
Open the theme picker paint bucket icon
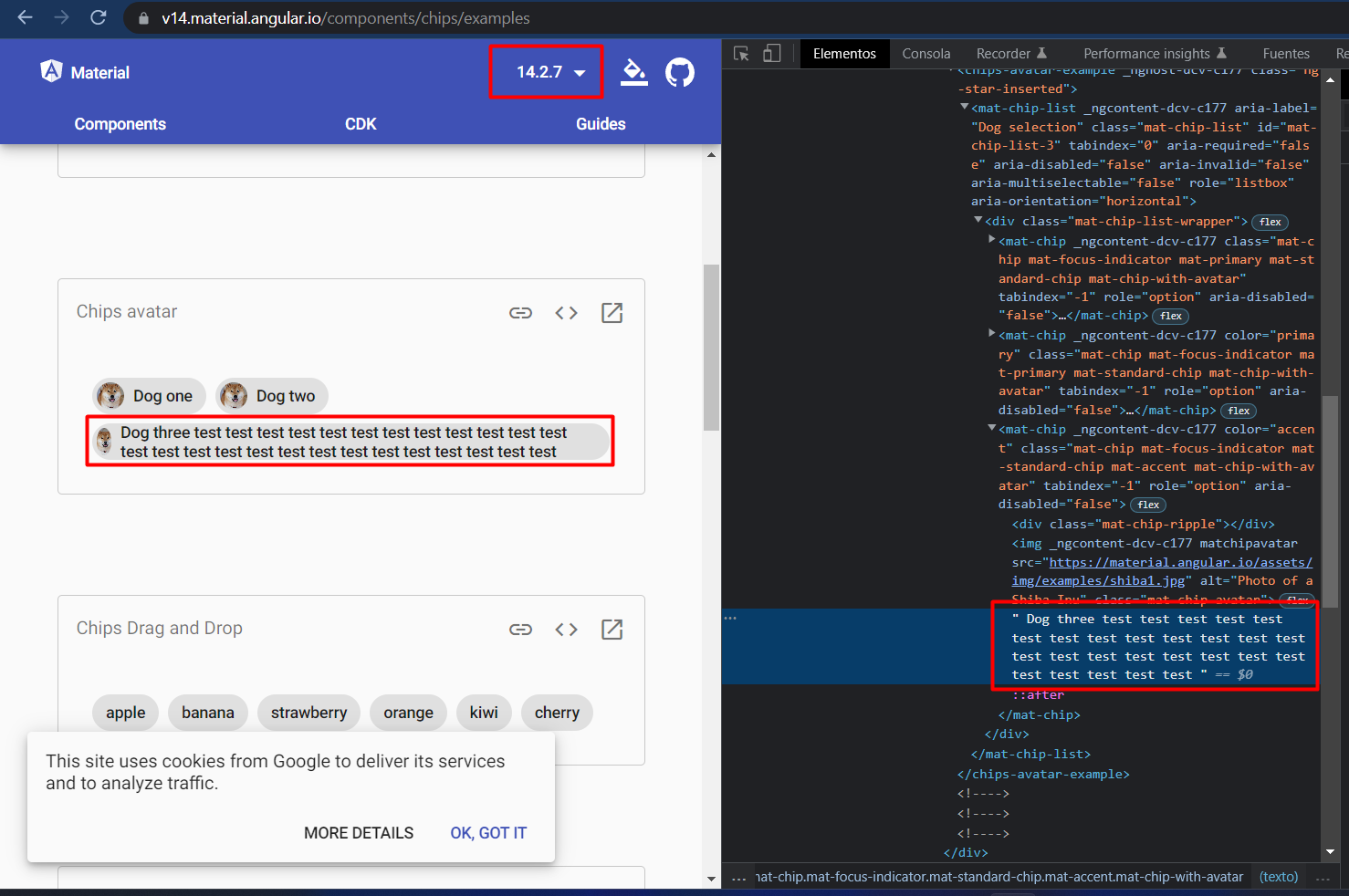coord(634,72)
